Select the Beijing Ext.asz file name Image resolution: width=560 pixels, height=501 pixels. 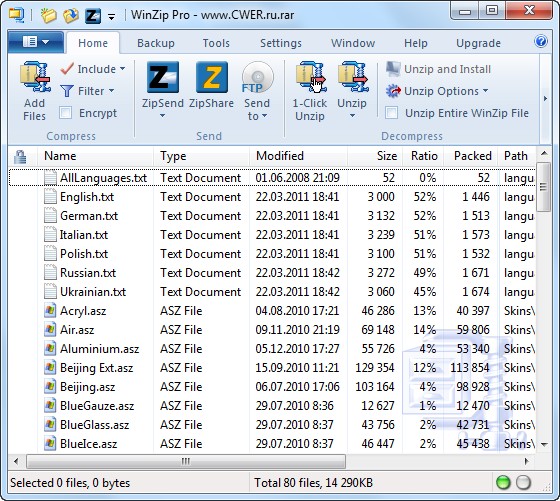pos(96,368)
